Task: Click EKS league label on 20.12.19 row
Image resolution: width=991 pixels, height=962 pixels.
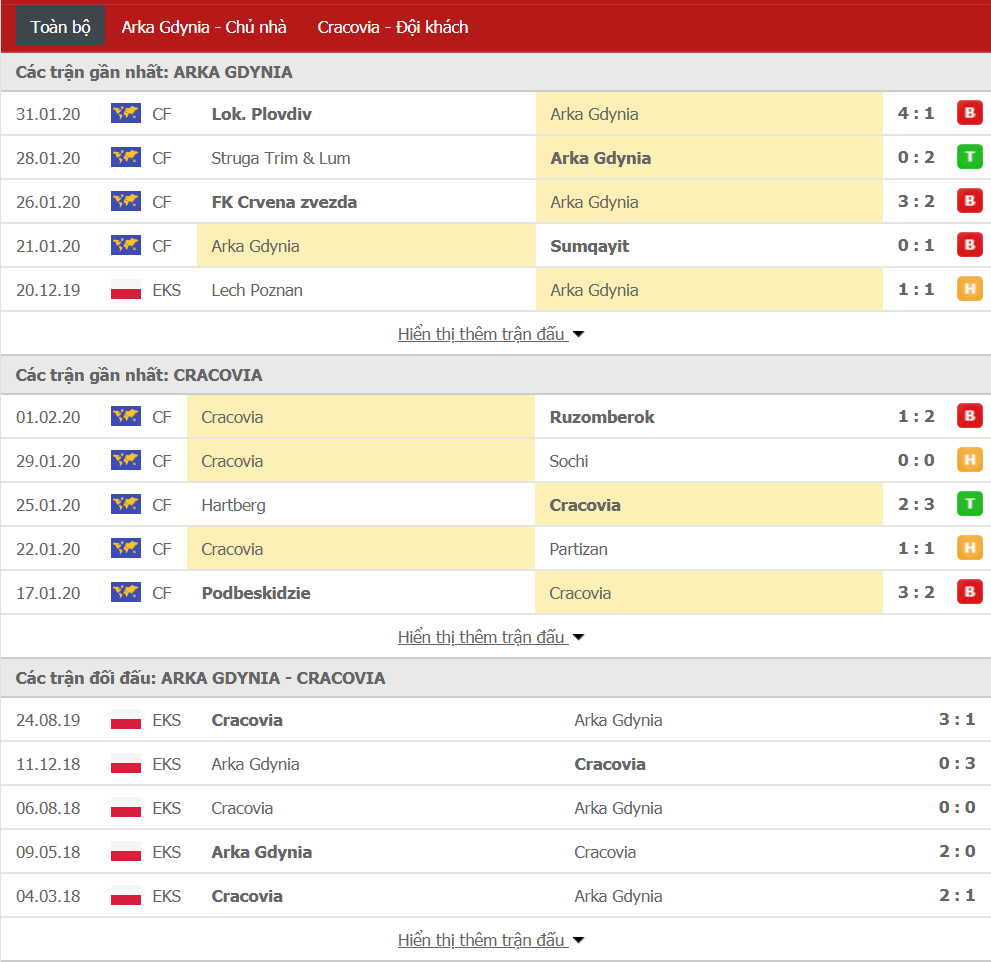Action: [167, 290]
